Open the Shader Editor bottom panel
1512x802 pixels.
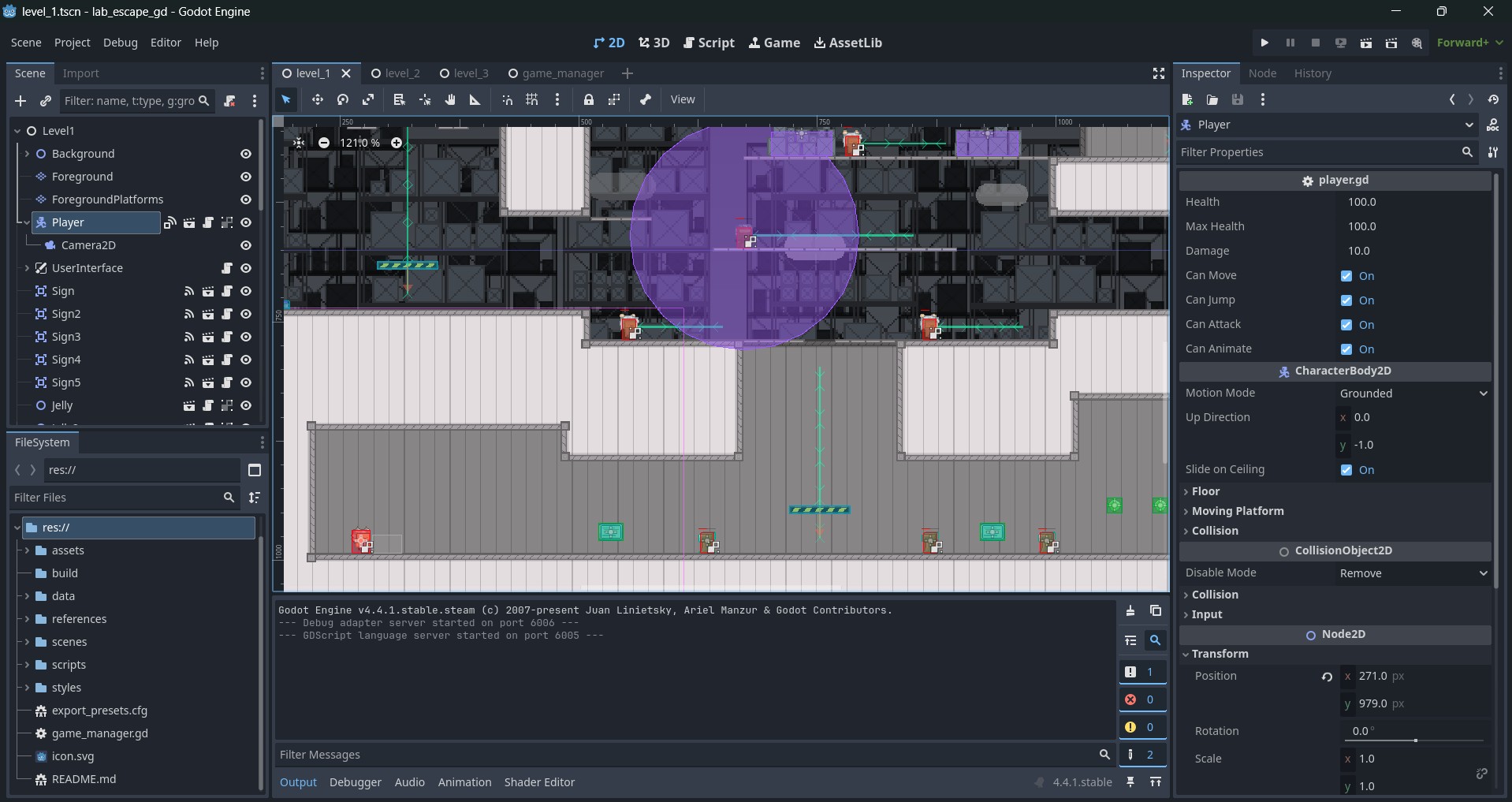point(539,781)
